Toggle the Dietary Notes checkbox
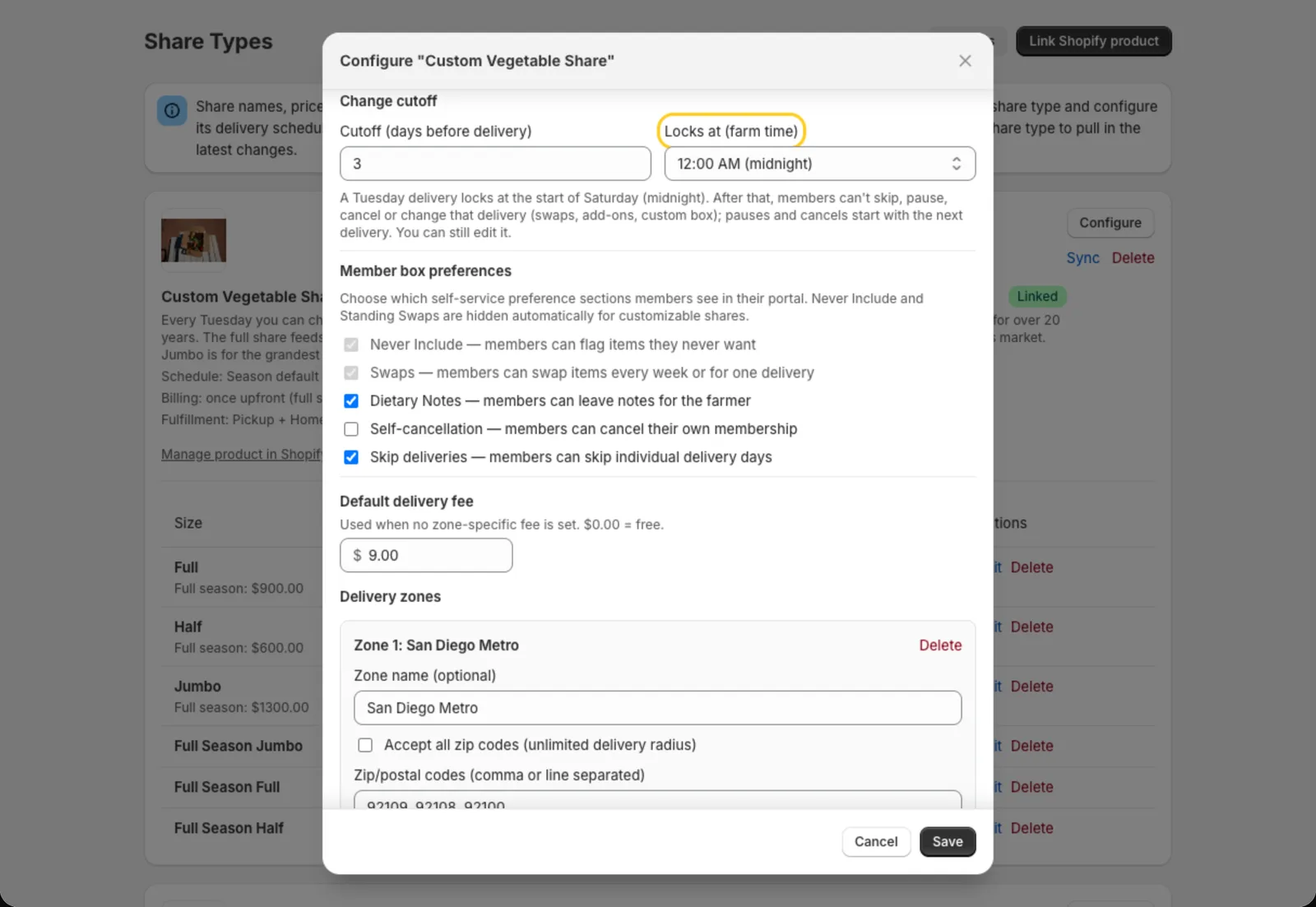Image resolution: width=1316 pixels, height=907 pixels. pyautogui.click(x=351, y=401)
